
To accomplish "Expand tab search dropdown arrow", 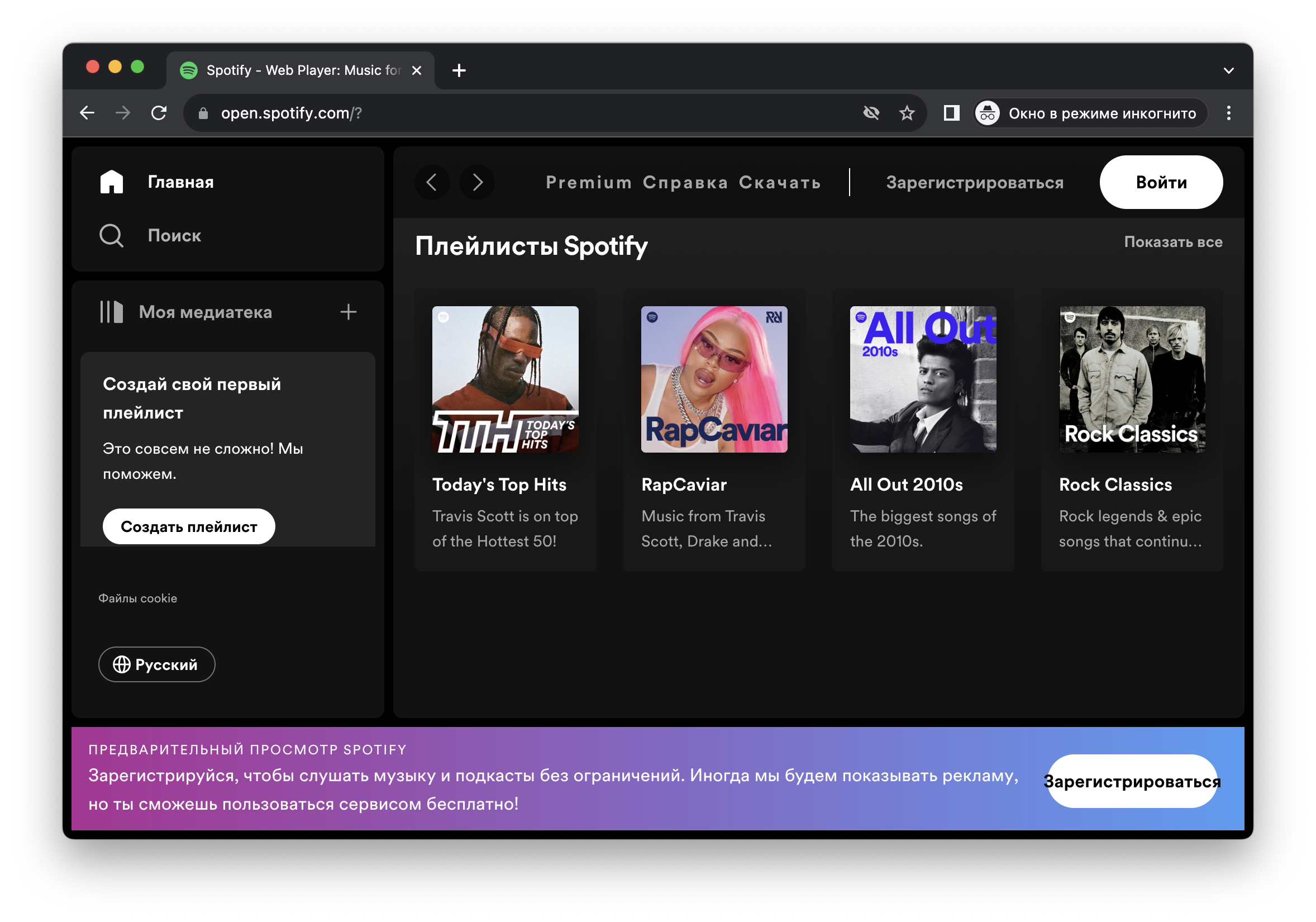I will (x=1228, y=70).
